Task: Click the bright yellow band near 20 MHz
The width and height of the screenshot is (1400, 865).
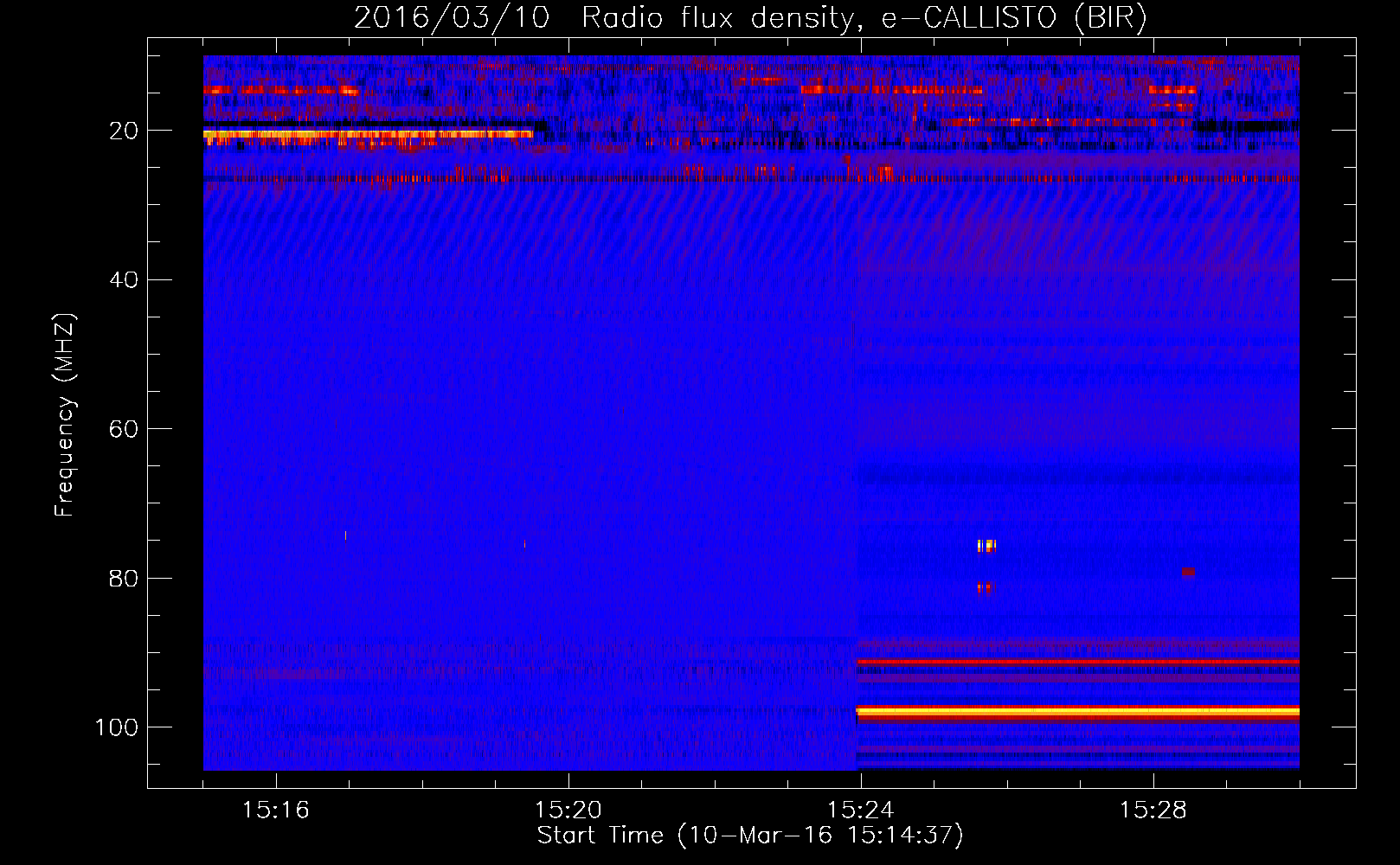Action: 369,134
